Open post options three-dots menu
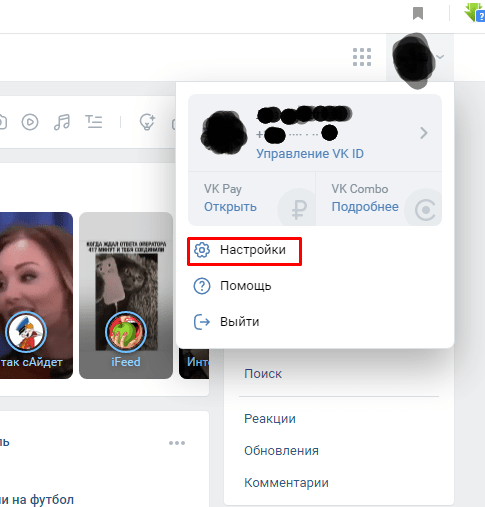 coord(177,443)
